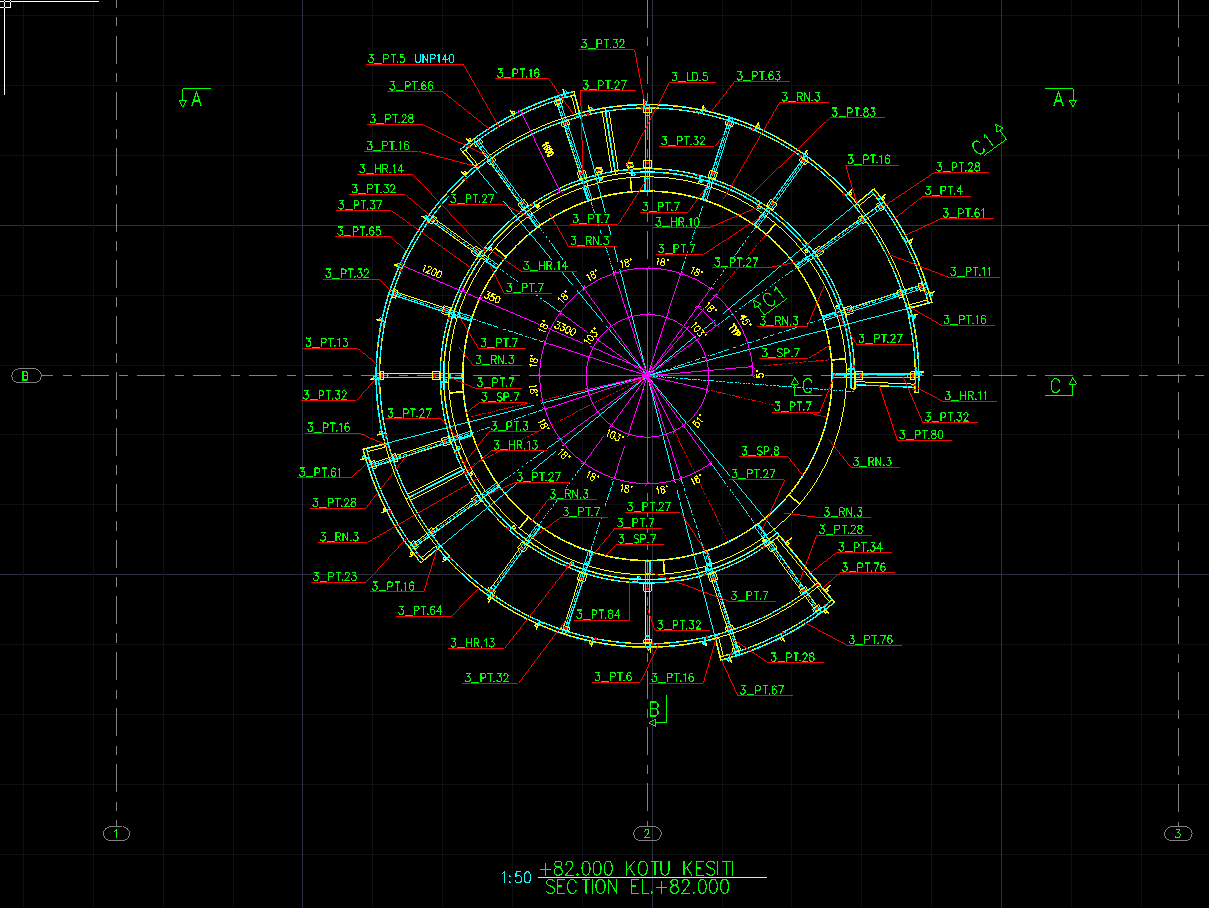Select the 3_PT.4 annotation
Screen dimensions: 1209x908
tap(944, 190)
